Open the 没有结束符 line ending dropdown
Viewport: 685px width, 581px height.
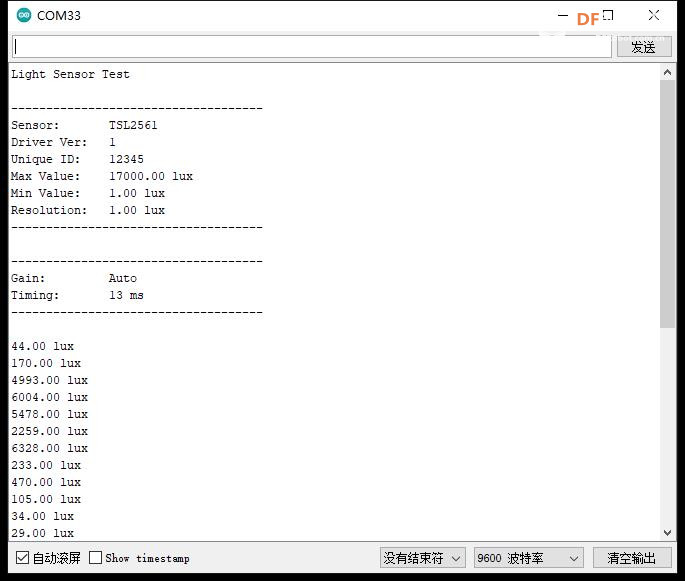(422, 558)
